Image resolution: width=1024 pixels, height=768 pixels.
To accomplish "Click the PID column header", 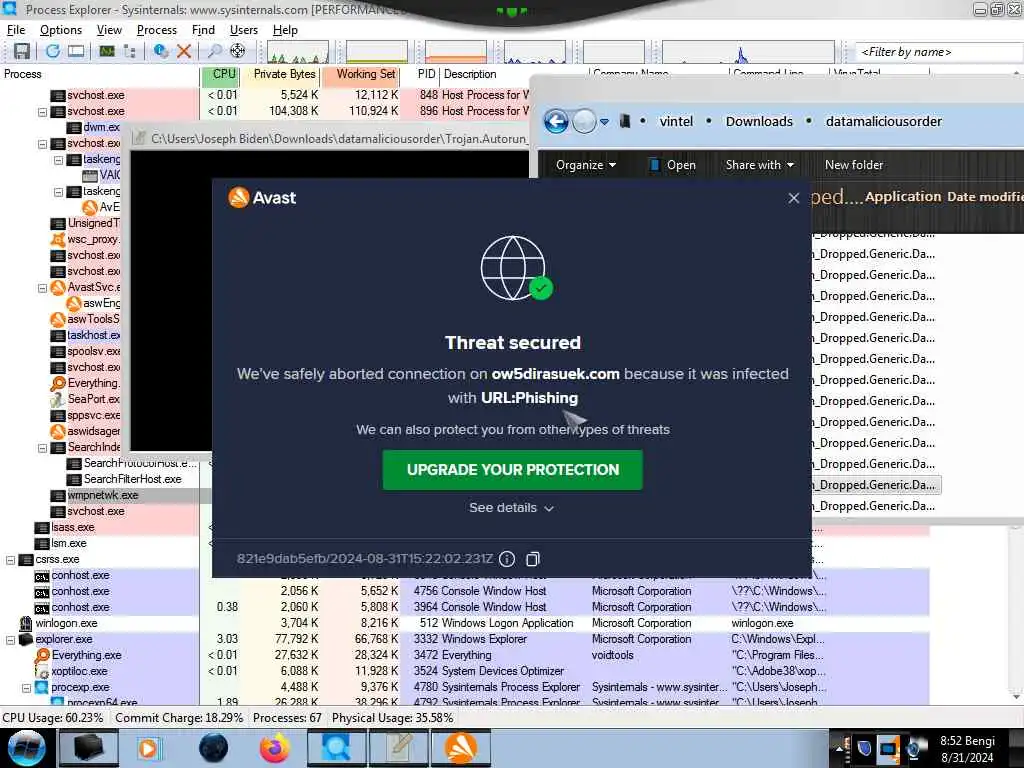I will 426,74.
